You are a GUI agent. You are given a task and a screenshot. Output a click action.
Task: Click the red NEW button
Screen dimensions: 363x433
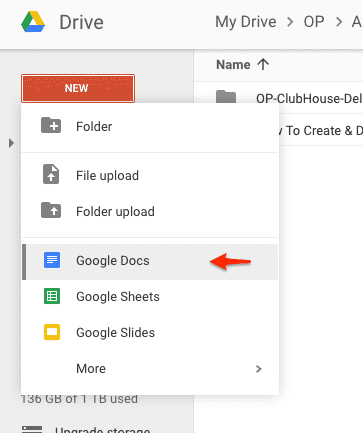coord(78,88)
